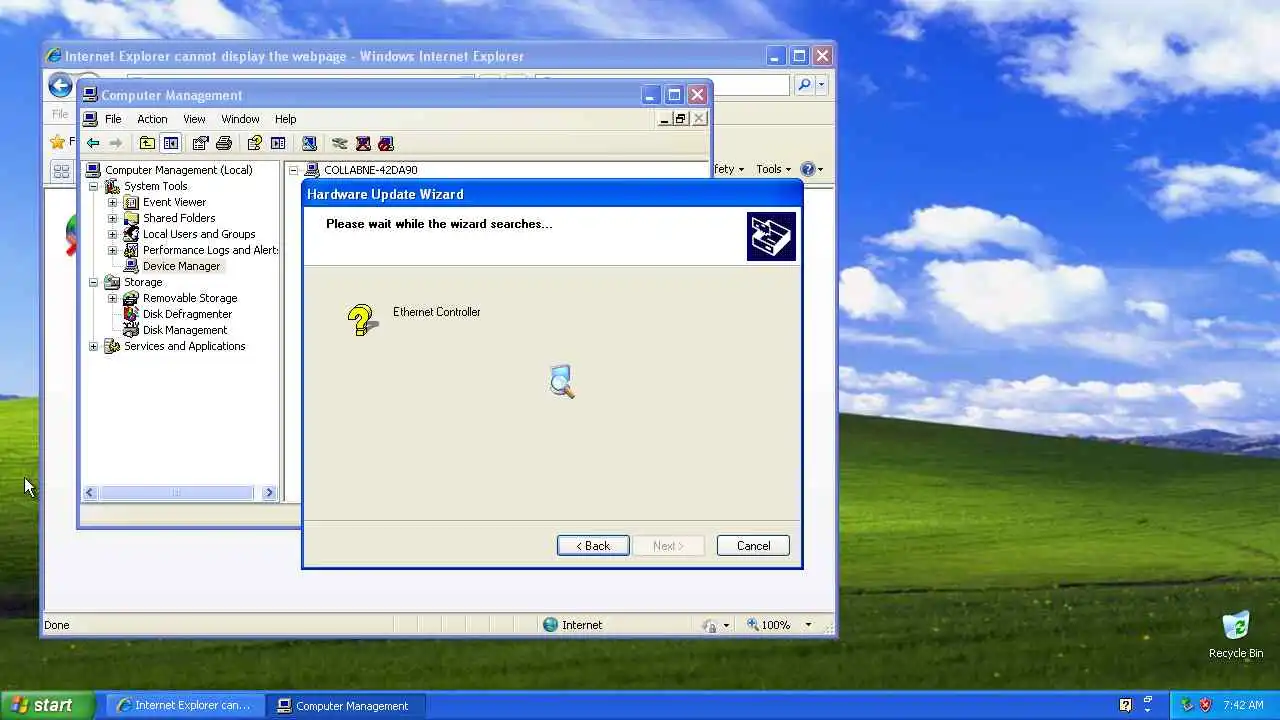
Task: Click the yellow question mark Ethernet Controller icon
Action: tap(361, 320)
